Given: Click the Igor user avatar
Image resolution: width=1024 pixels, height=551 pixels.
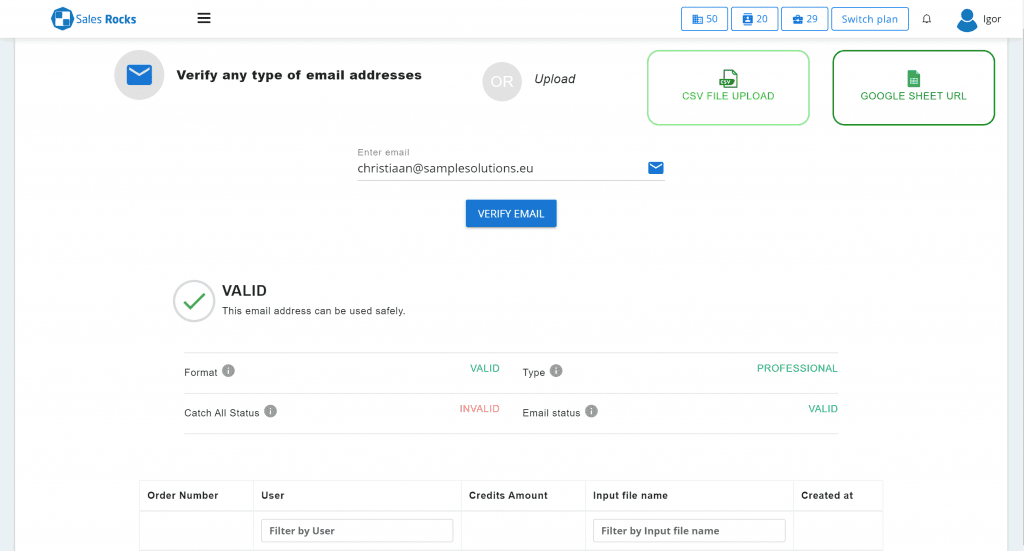Looking at the screenshot, I should [966, 19].
